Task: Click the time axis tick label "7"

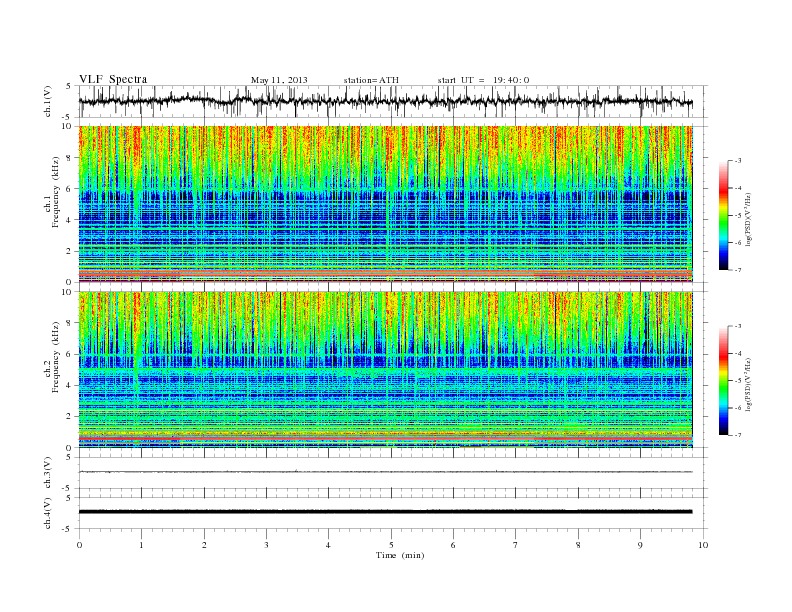Action: (516, 545)
